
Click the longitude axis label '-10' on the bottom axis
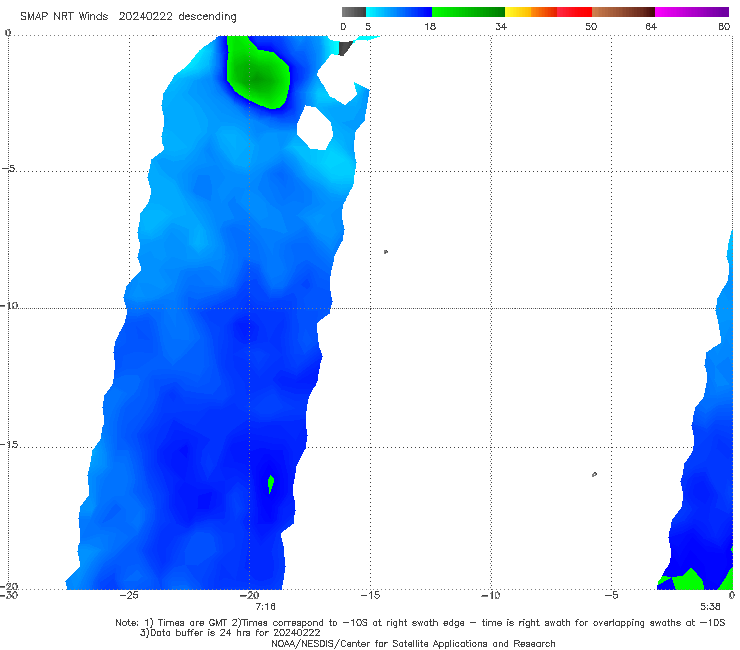click(491, 595)
